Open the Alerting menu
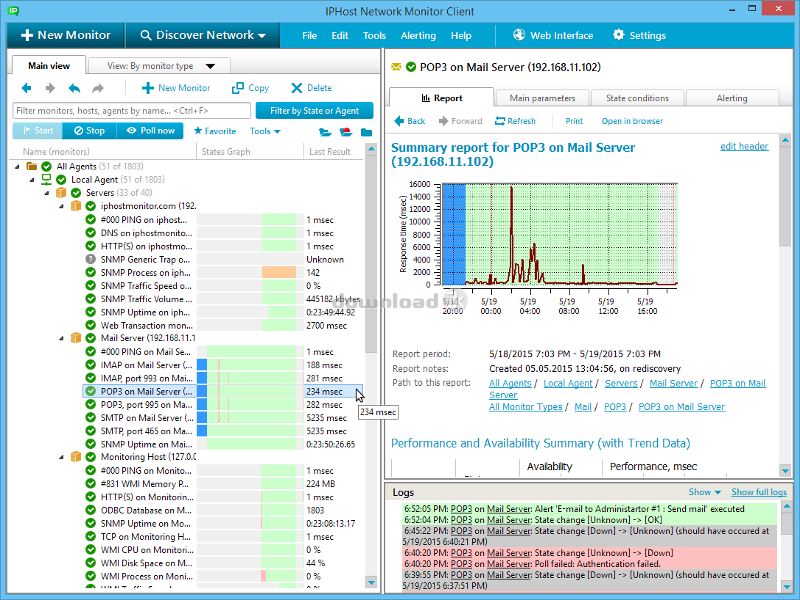Screen dimensions: 800x600 coord(418,35)
